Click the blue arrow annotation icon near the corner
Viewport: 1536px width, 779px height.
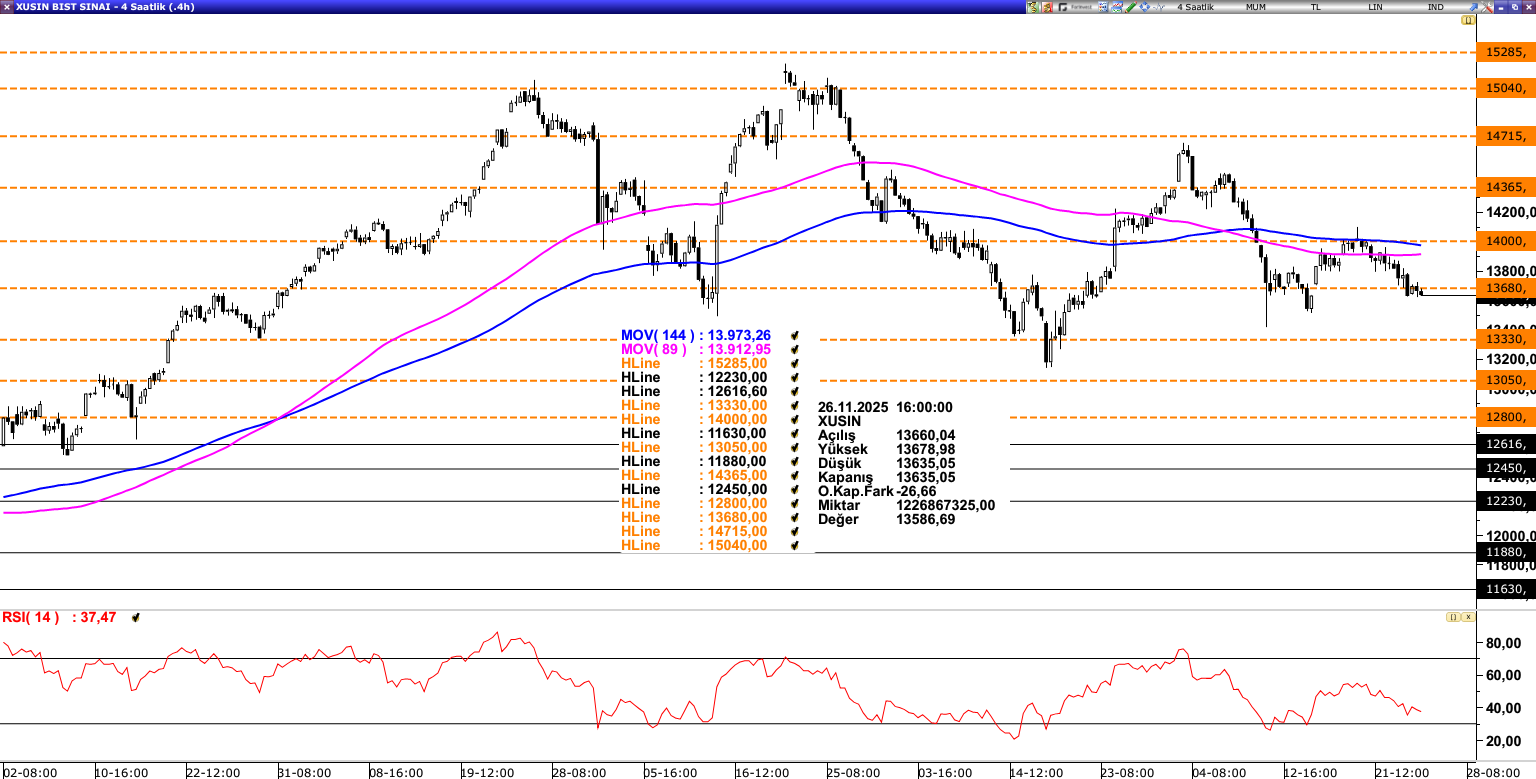1473,7
